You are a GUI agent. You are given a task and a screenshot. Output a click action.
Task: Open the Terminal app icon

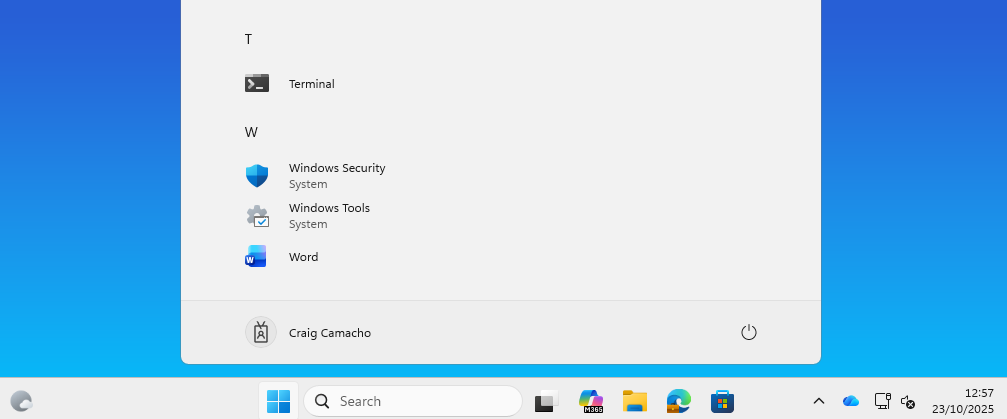(257, 84)
